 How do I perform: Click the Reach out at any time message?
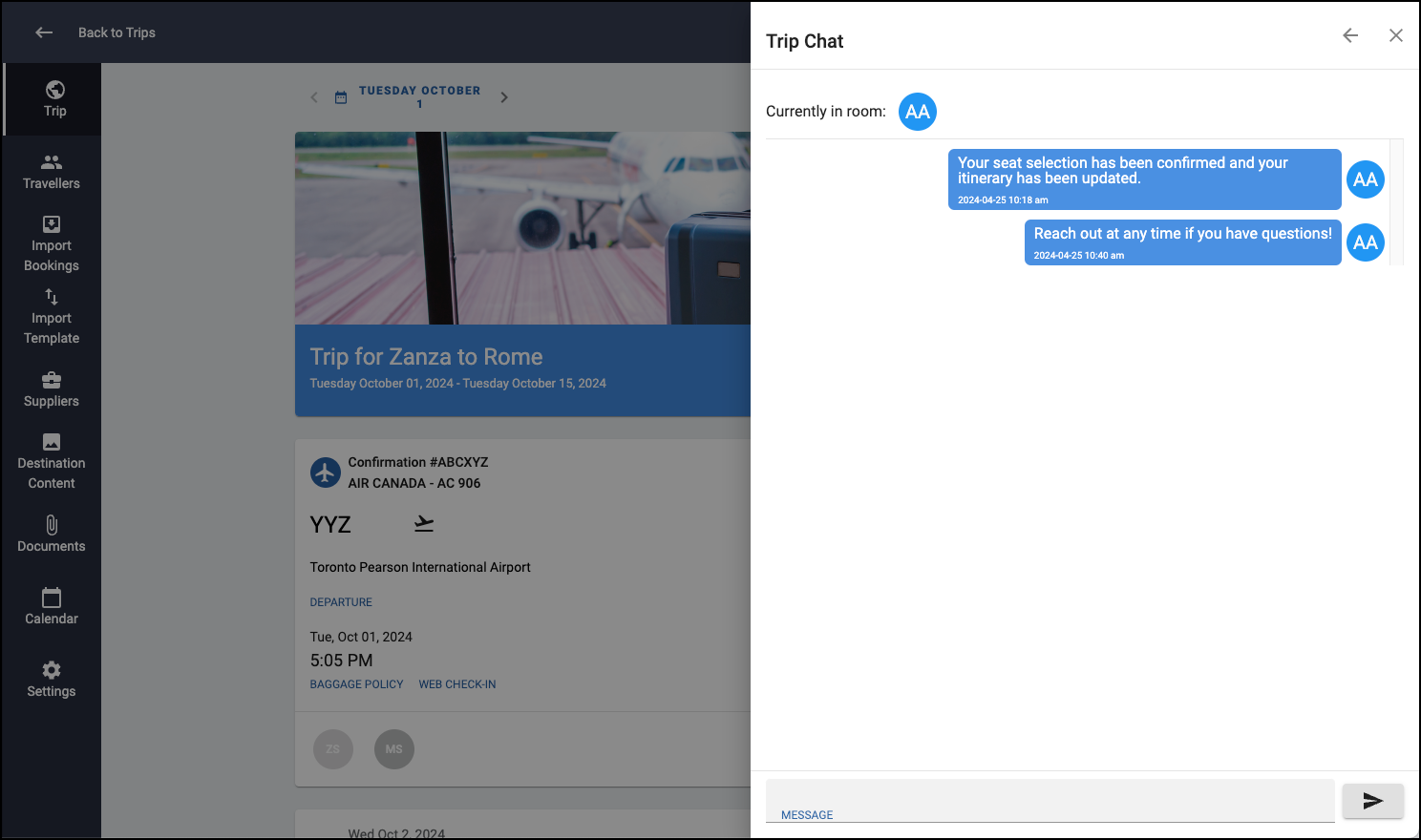pos(1183,242)
